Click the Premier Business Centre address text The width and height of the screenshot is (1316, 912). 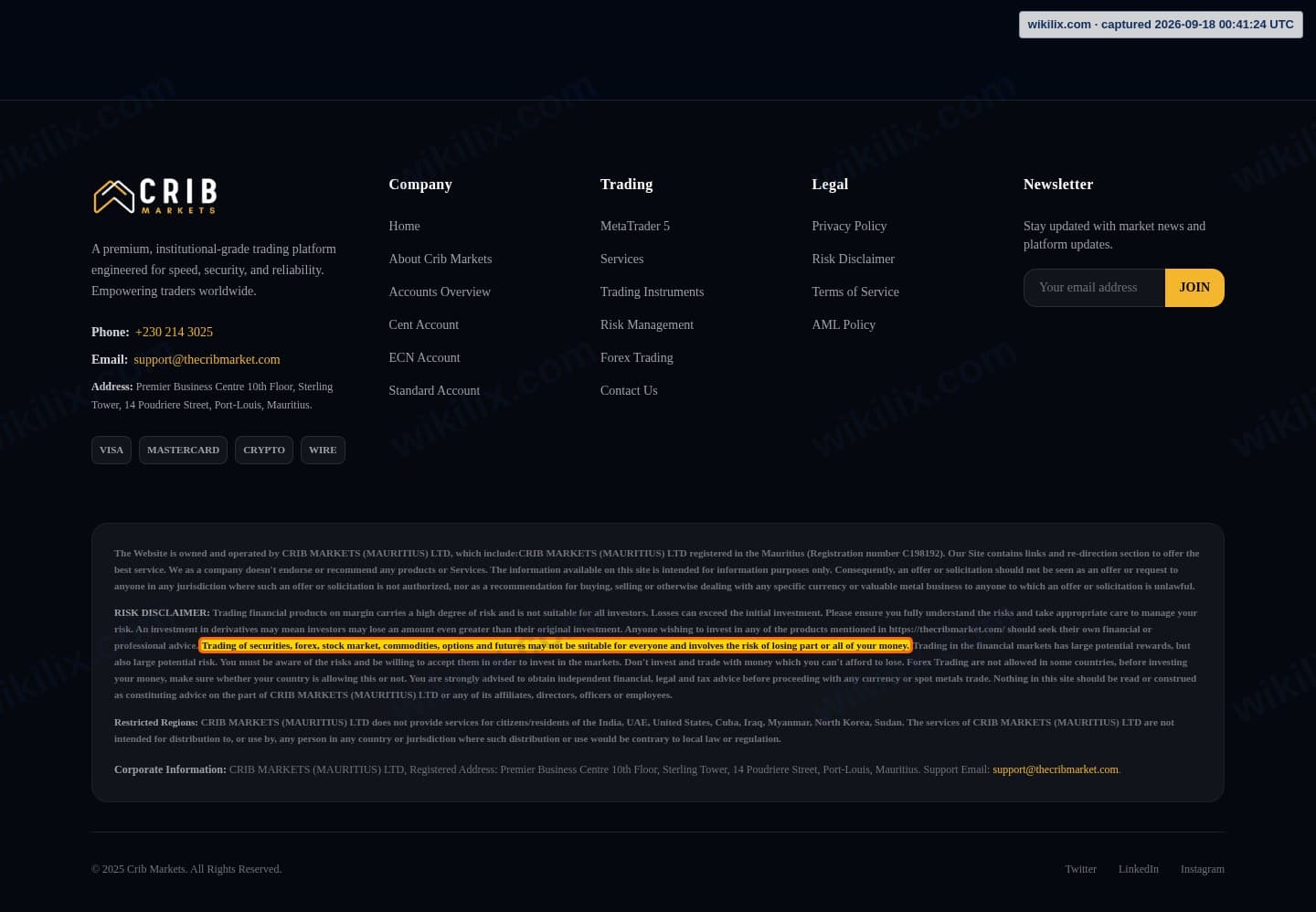tap(212, 396)
